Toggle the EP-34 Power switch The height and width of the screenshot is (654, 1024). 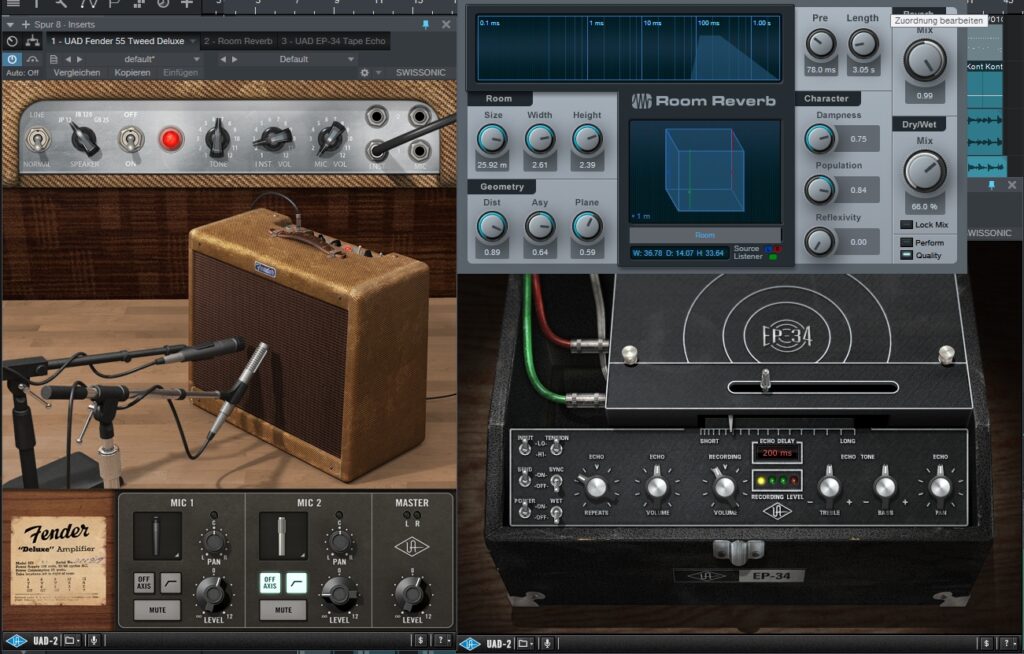click(x=524, y=512)
